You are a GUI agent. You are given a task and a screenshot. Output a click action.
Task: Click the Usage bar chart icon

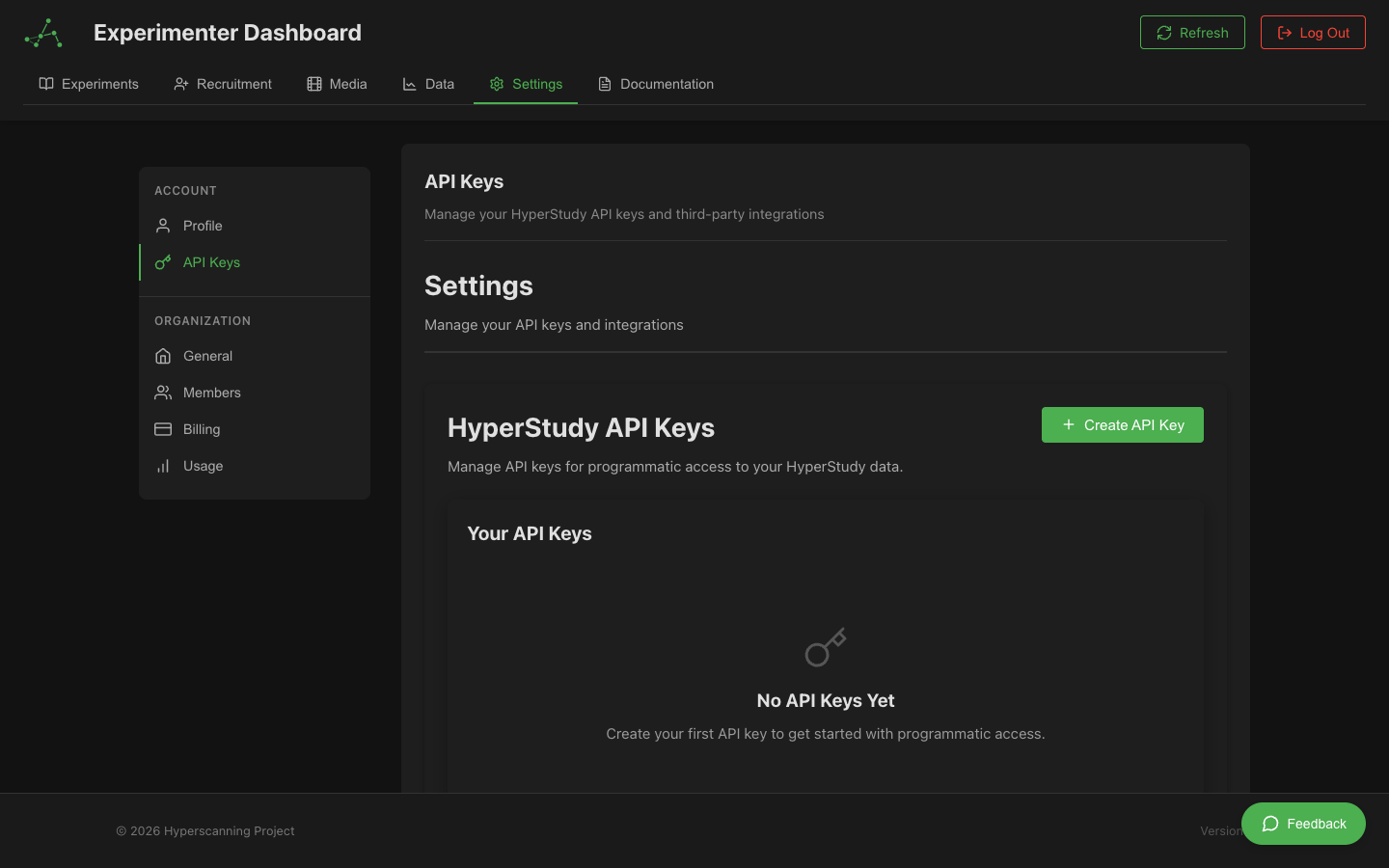coord(163,466)
